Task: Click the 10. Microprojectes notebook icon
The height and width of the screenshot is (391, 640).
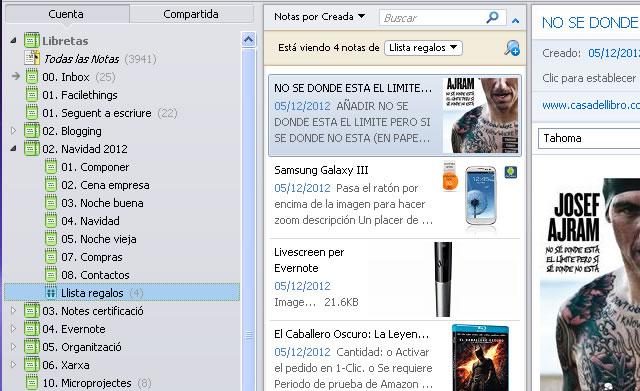Action: 32,383
